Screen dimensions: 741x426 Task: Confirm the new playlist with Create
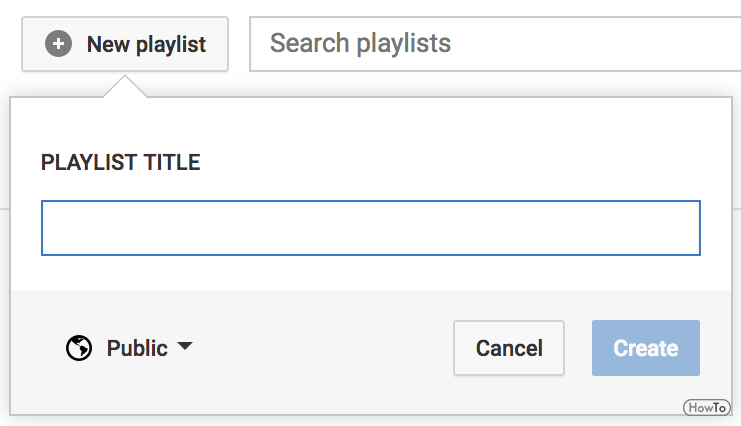coord(646,348)
